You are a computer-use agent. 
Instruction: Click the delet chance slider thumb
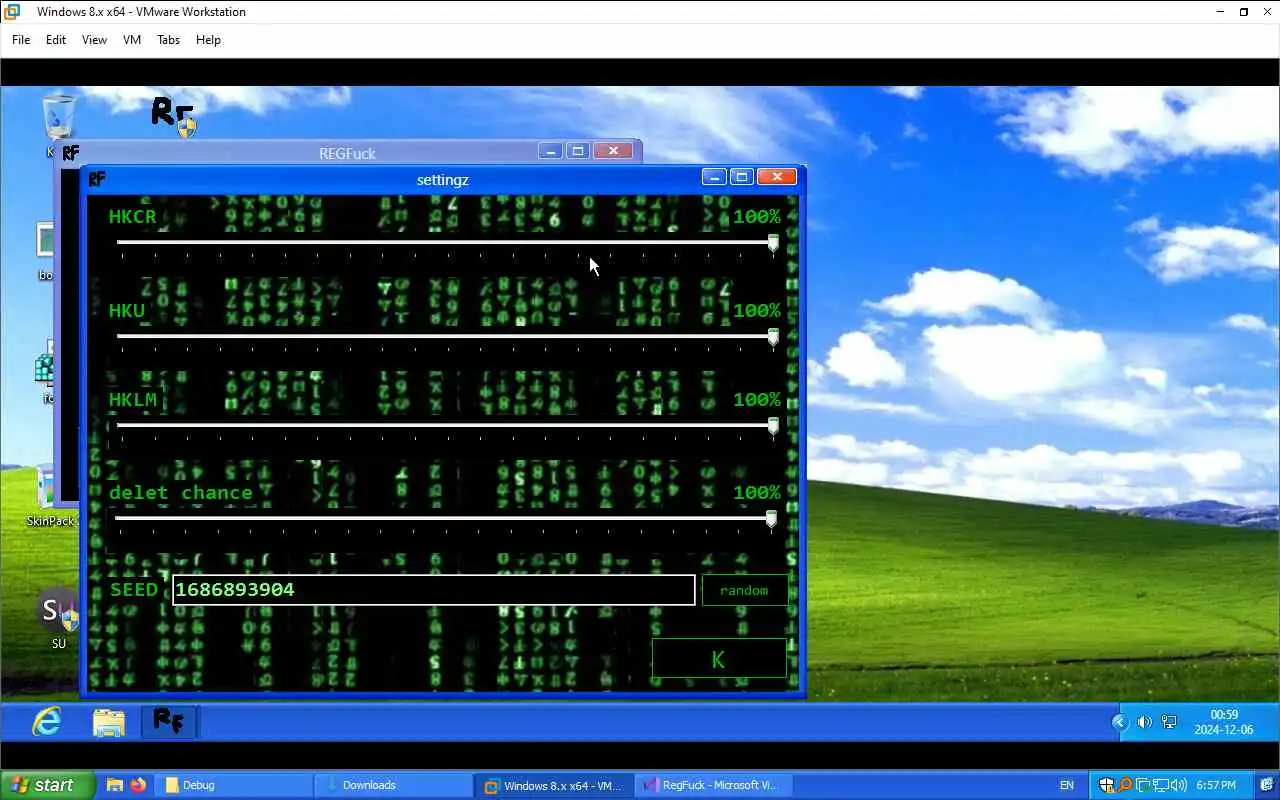point(771,519)
